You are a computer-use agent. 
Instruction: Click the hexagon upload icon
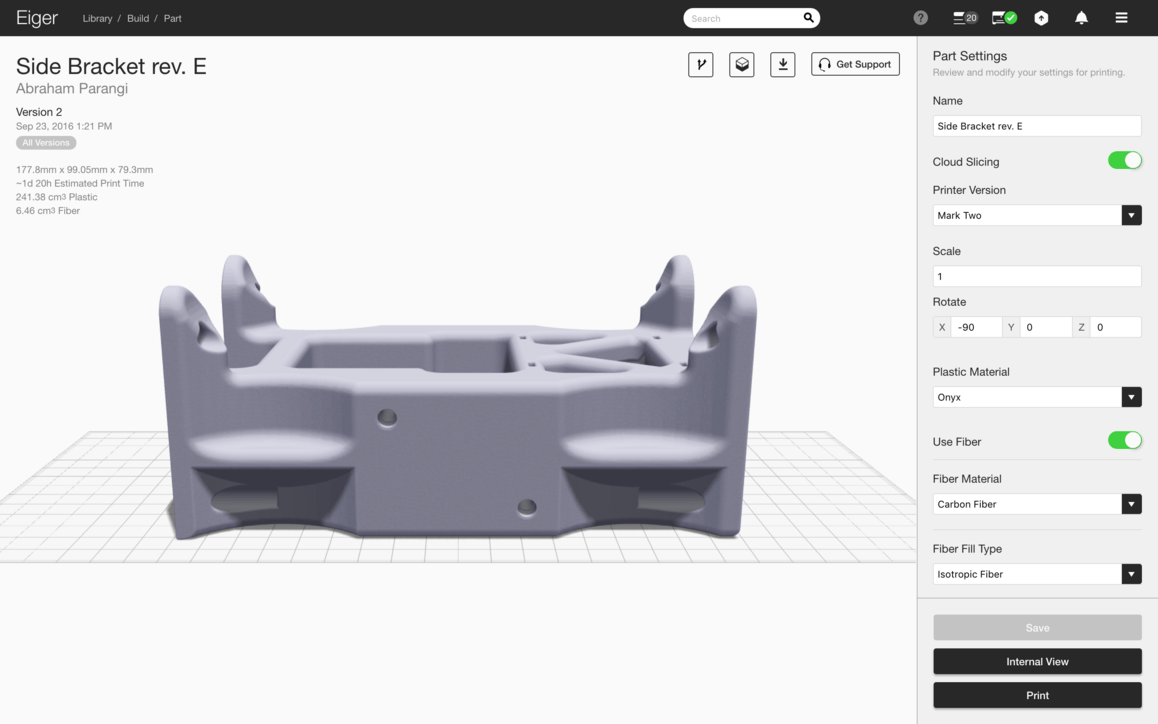[x=1041, y=18]
